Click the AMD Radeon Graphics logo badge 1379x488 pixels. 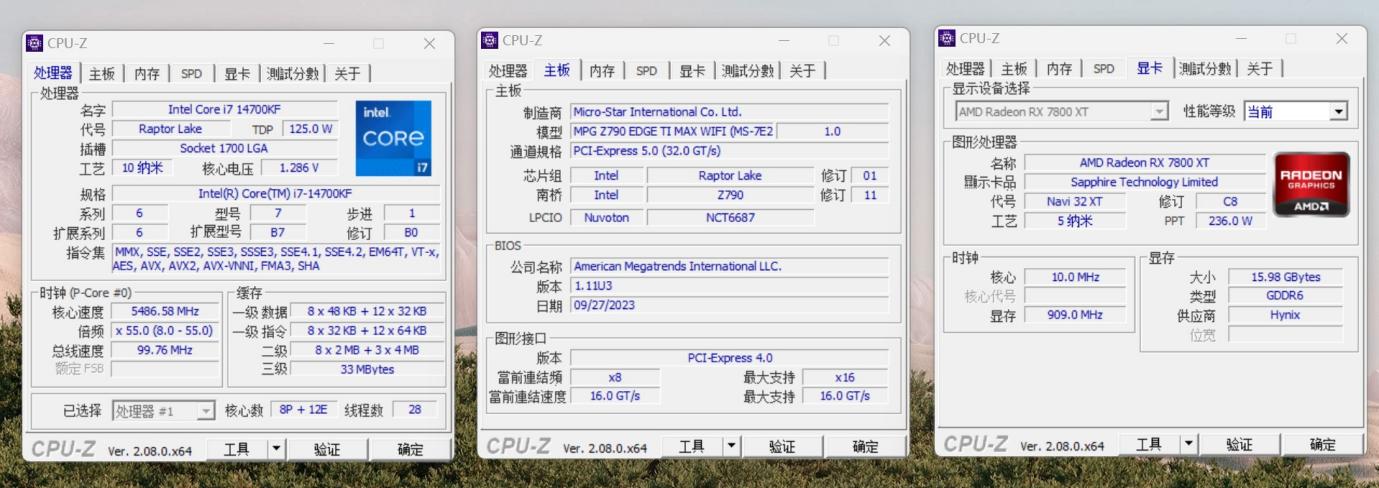point(1311,184)
